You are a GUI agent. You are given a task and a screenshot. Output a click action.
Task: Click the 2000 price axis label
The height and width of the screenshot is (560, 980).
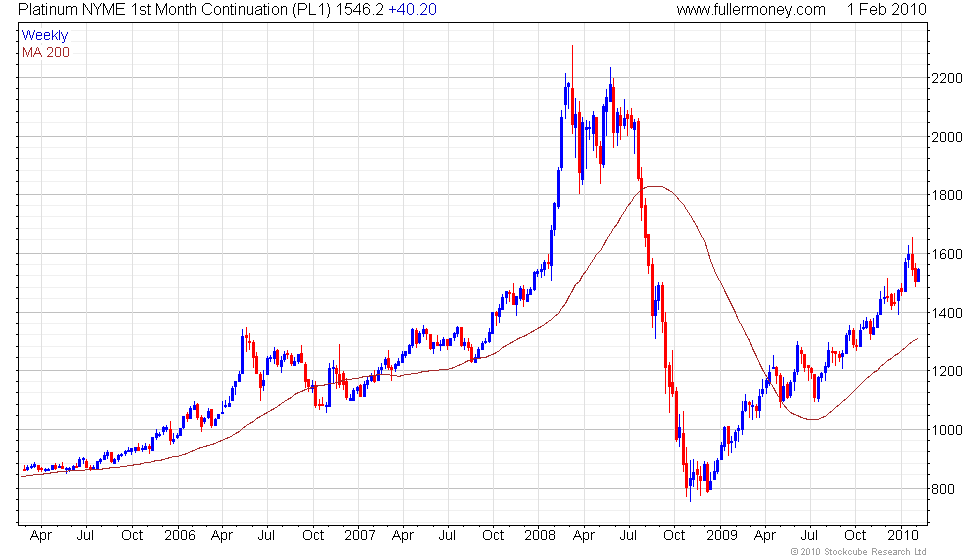click(x=947, y=138)
